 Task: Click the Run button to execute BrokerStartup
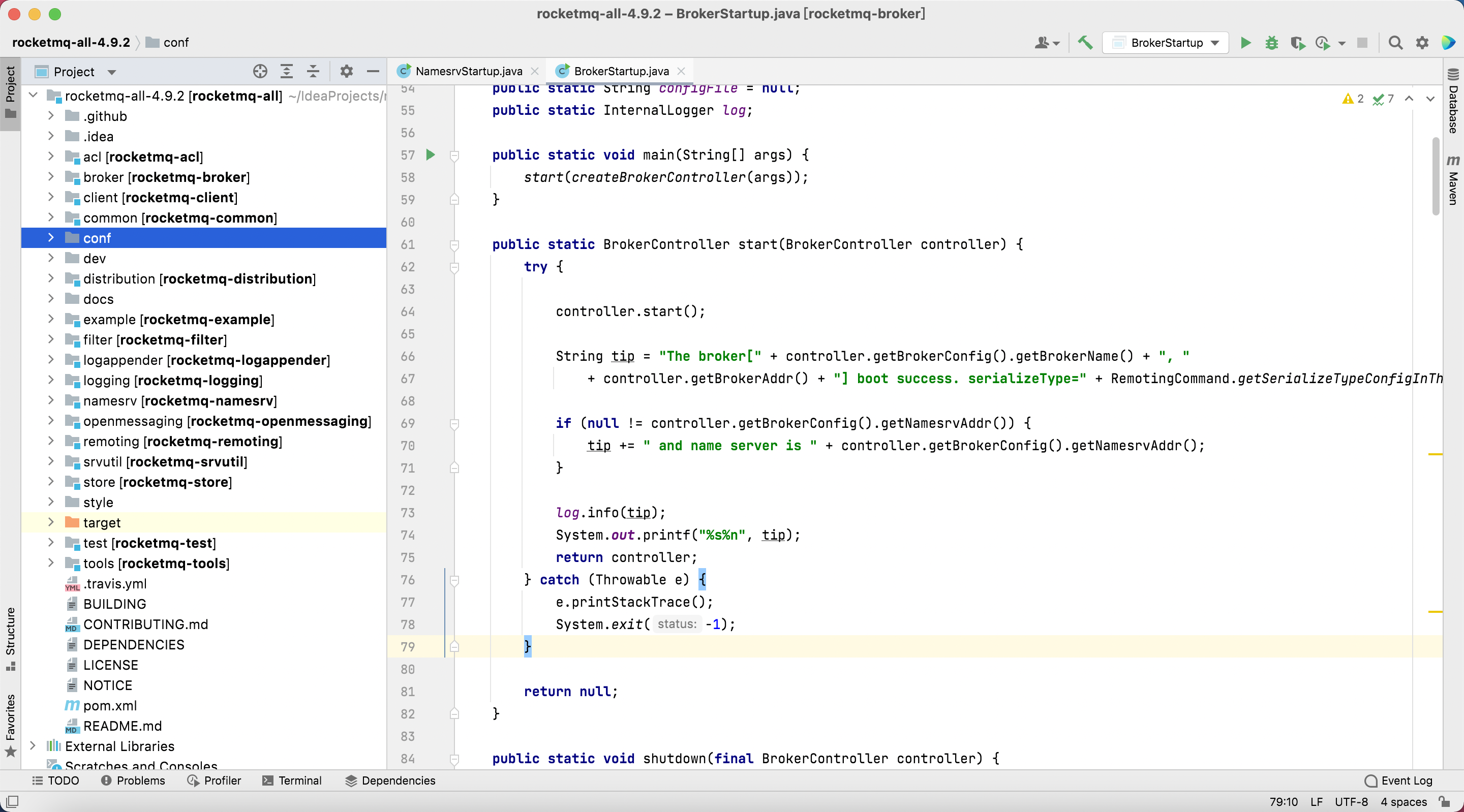click(1245, 43)
